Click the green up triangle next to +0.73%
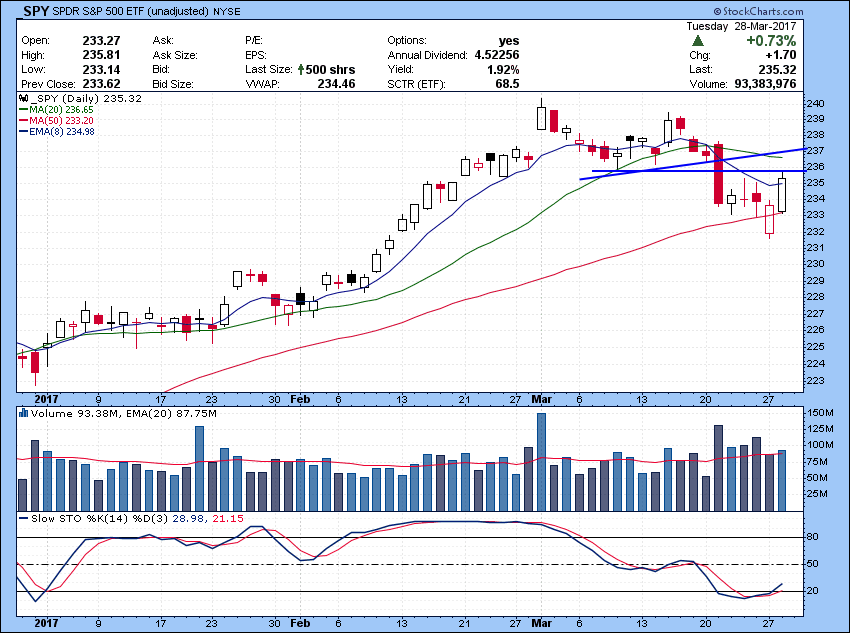Image resolution: width=850 pixels, height=633 pixels. [698, 41]
